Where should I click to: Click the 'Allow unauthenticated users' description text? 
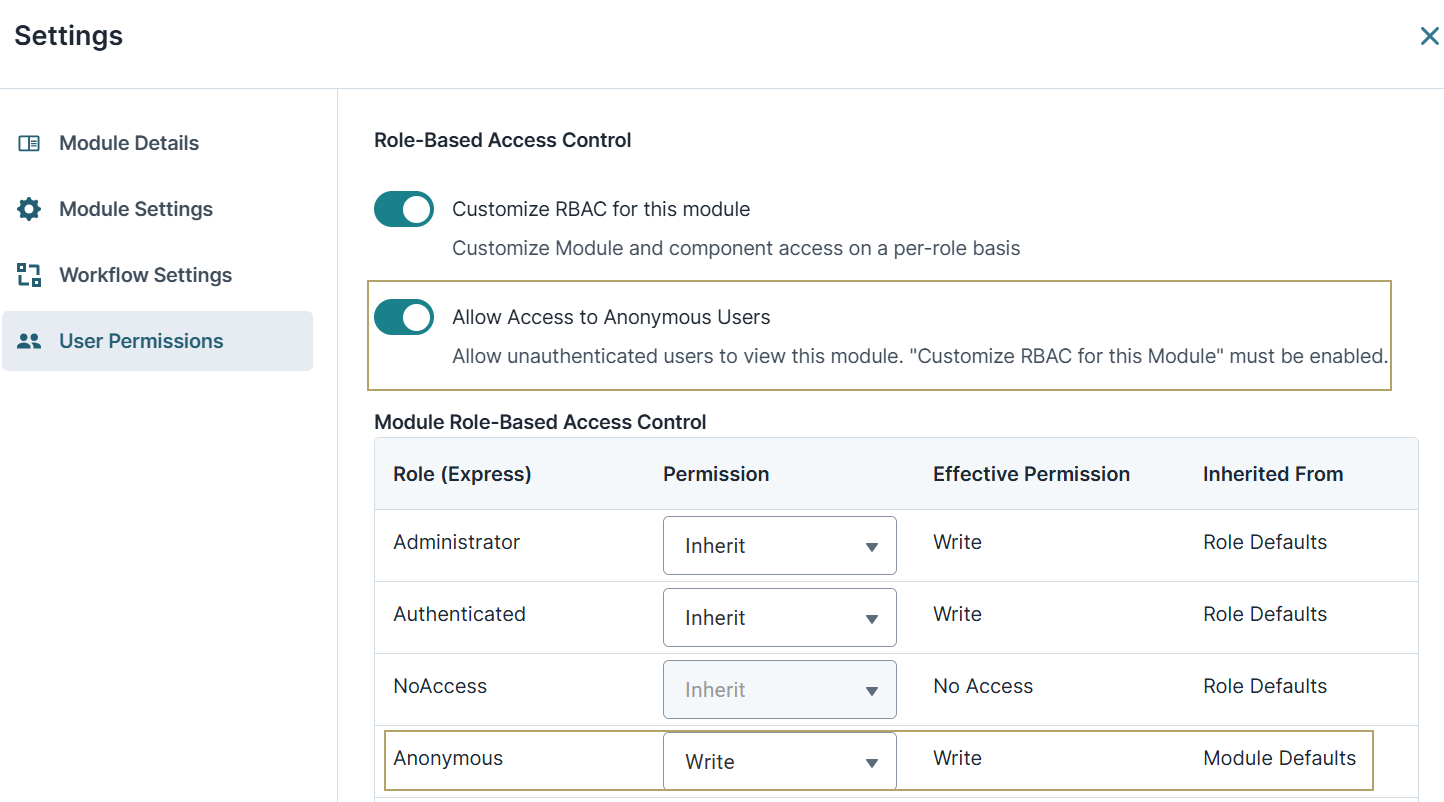[x=920, y=356]
